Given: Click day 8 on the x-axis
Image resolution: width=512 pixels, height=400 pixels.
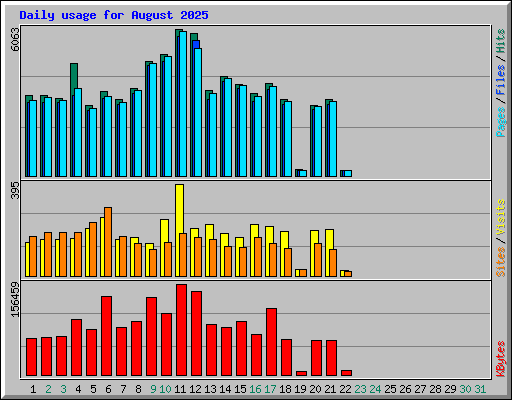Looking at the screenshot, I should click(x=138, y=389).
